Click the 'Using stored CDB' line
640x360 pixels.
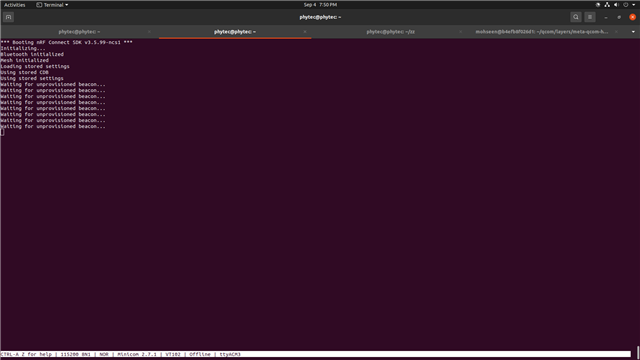24,72
